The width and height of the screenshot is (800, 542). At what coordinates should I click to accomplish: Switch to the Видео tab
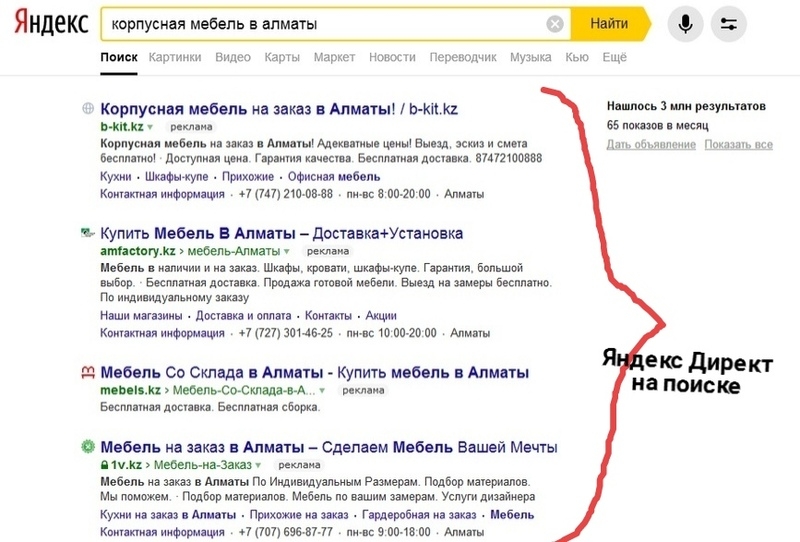click(233, 57)
